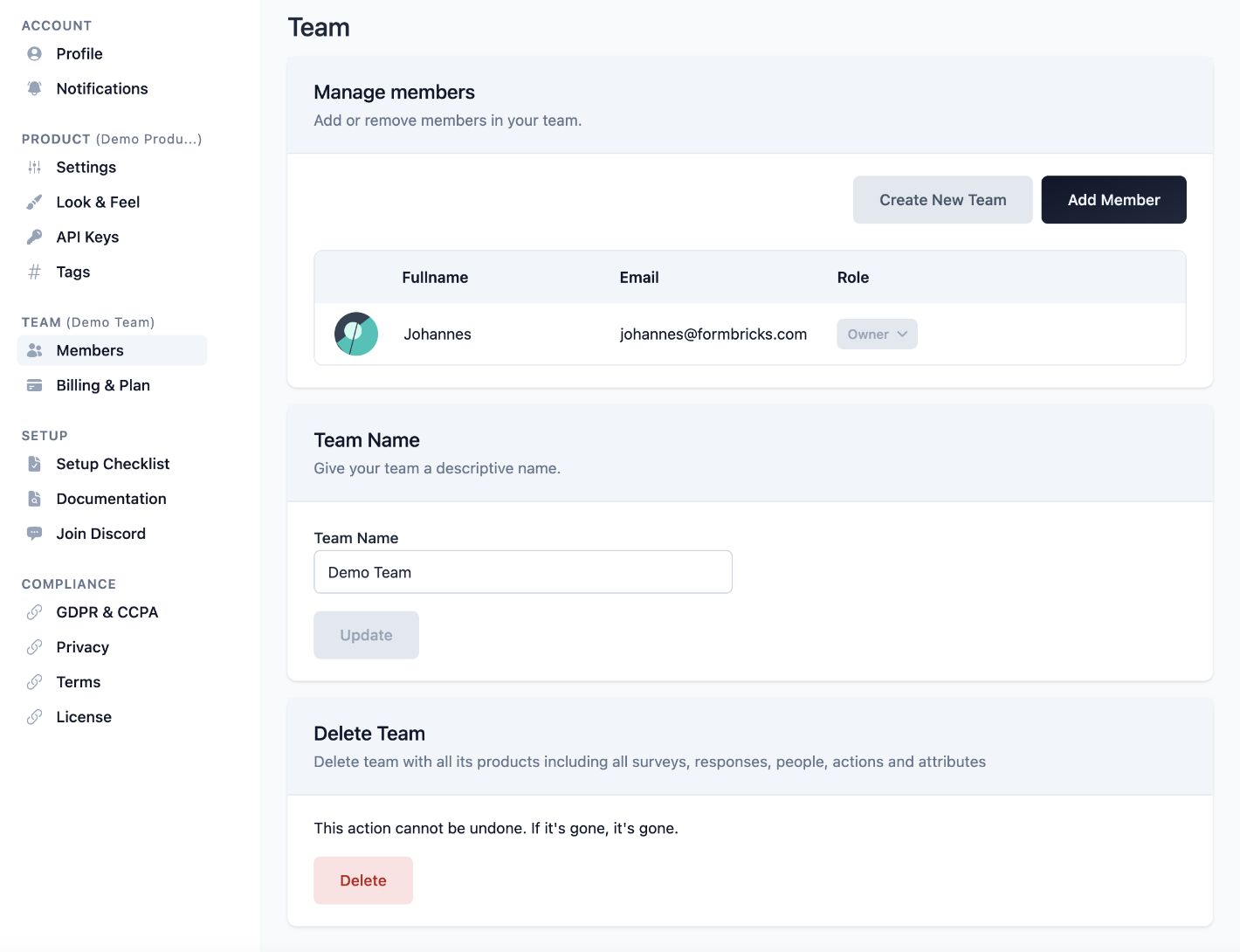Open API Keys via the key icon
Viewport: 1240px width, 952px height.
coord(33,237)
